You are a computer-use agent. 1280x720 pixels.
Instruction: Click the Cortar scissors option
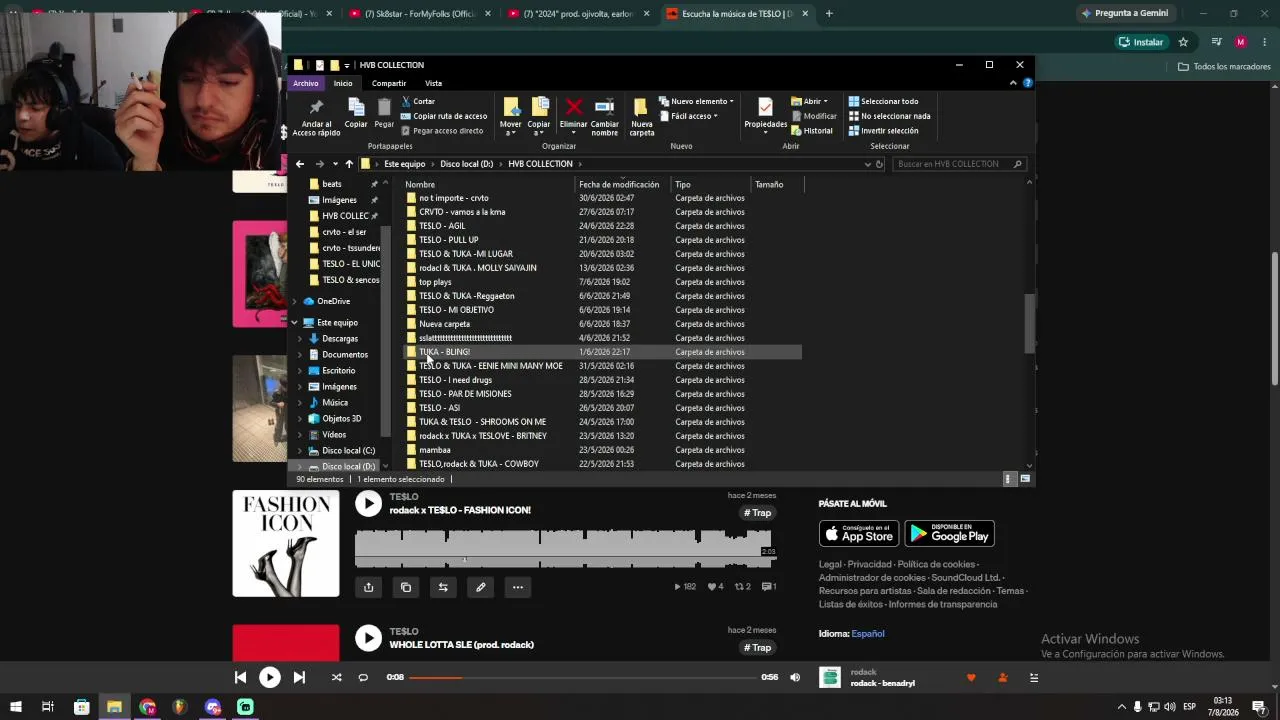point(418,101)
